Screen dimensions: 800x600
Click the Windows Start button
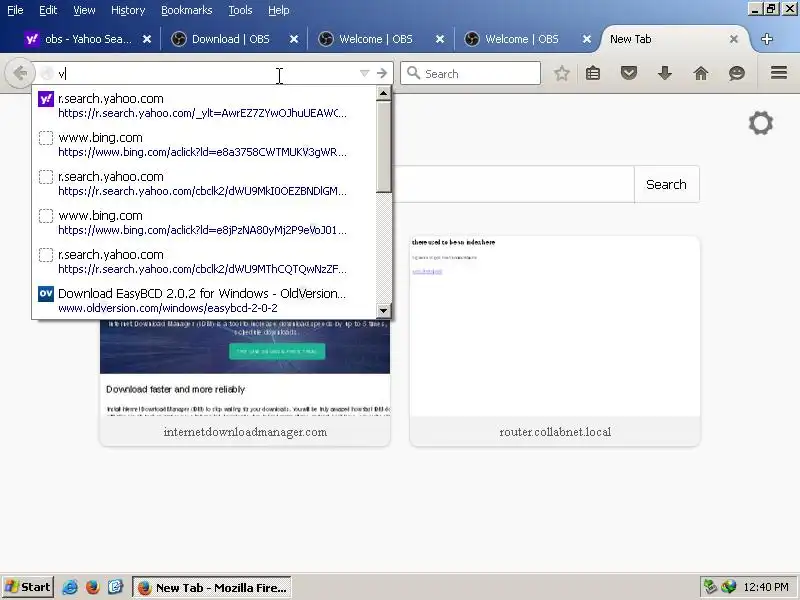click(28, 587)
